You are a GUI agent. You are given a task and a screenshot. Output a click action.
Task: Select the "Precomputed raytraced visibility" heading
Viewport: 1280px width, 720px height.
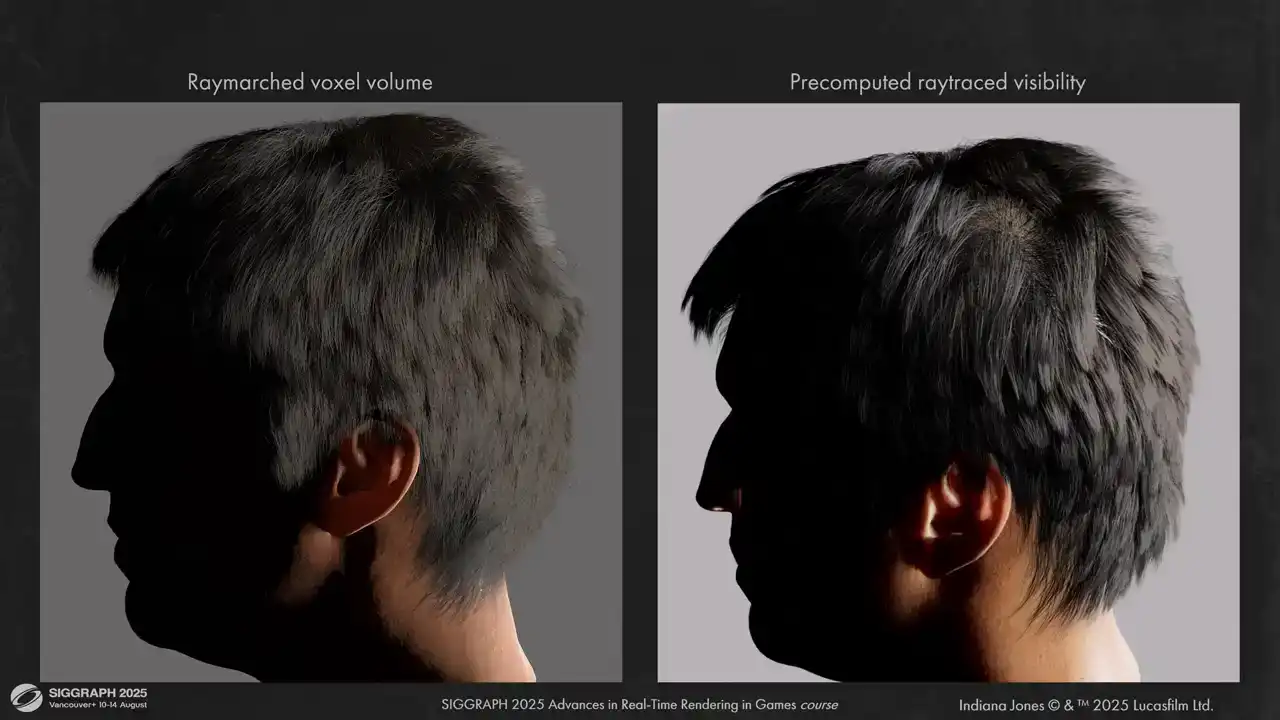(x=937, y=82)
